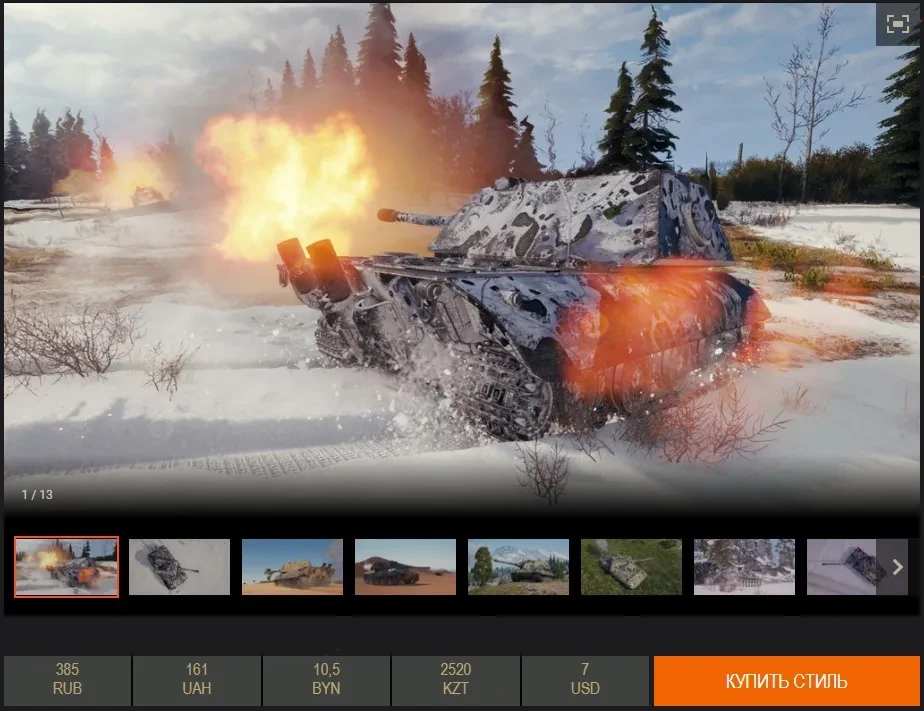
Task: Select fourth thumbnail with dark tank in desert
Action: tap(405, 567)
